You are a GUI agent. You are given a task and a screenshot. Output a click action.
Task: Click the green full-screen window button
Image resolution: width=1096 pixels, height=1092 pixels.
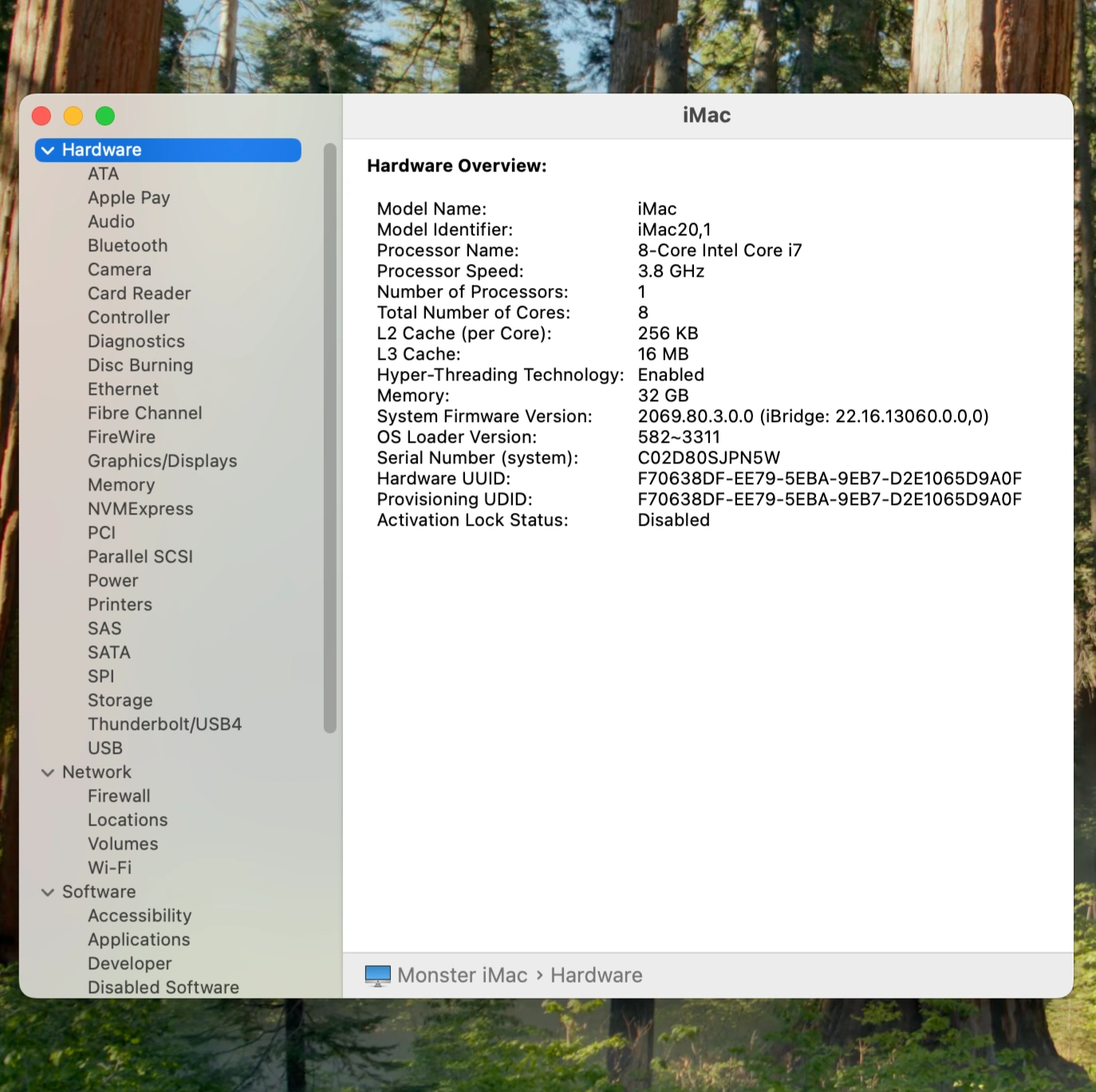coord(105,116)
